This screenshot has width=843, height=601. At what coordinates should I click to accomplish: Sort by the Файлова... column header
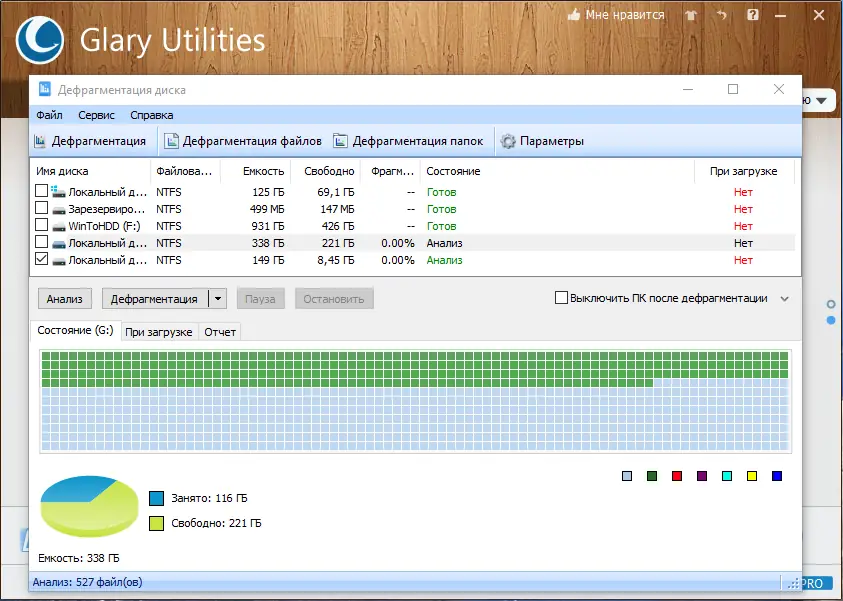[x=185, y=171]
